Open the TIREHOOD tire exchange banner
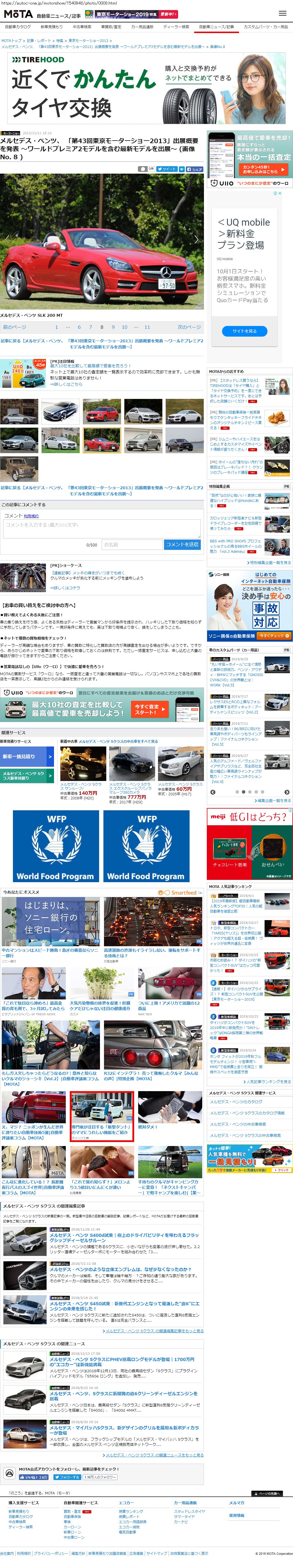This screenshot has height=1568, width=293. click(146, 88)
